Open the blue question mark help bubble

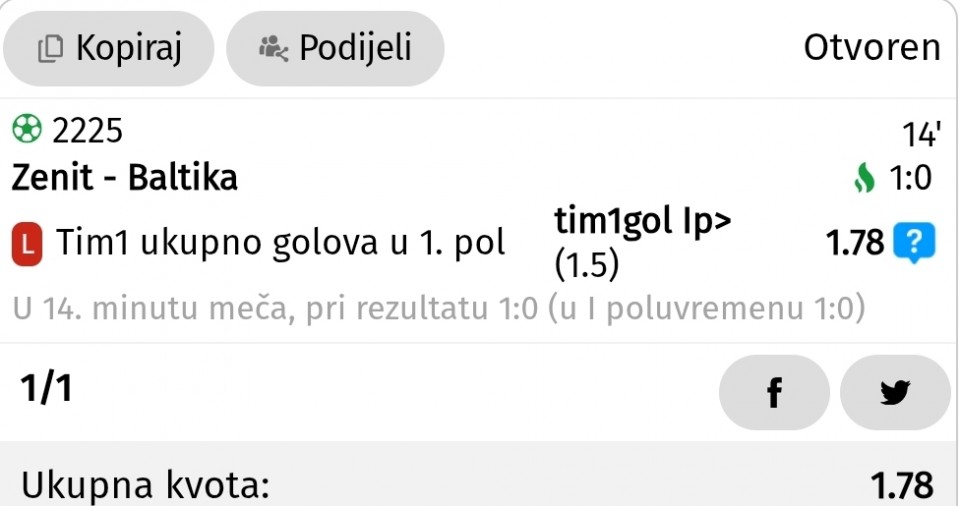point(914,243)
